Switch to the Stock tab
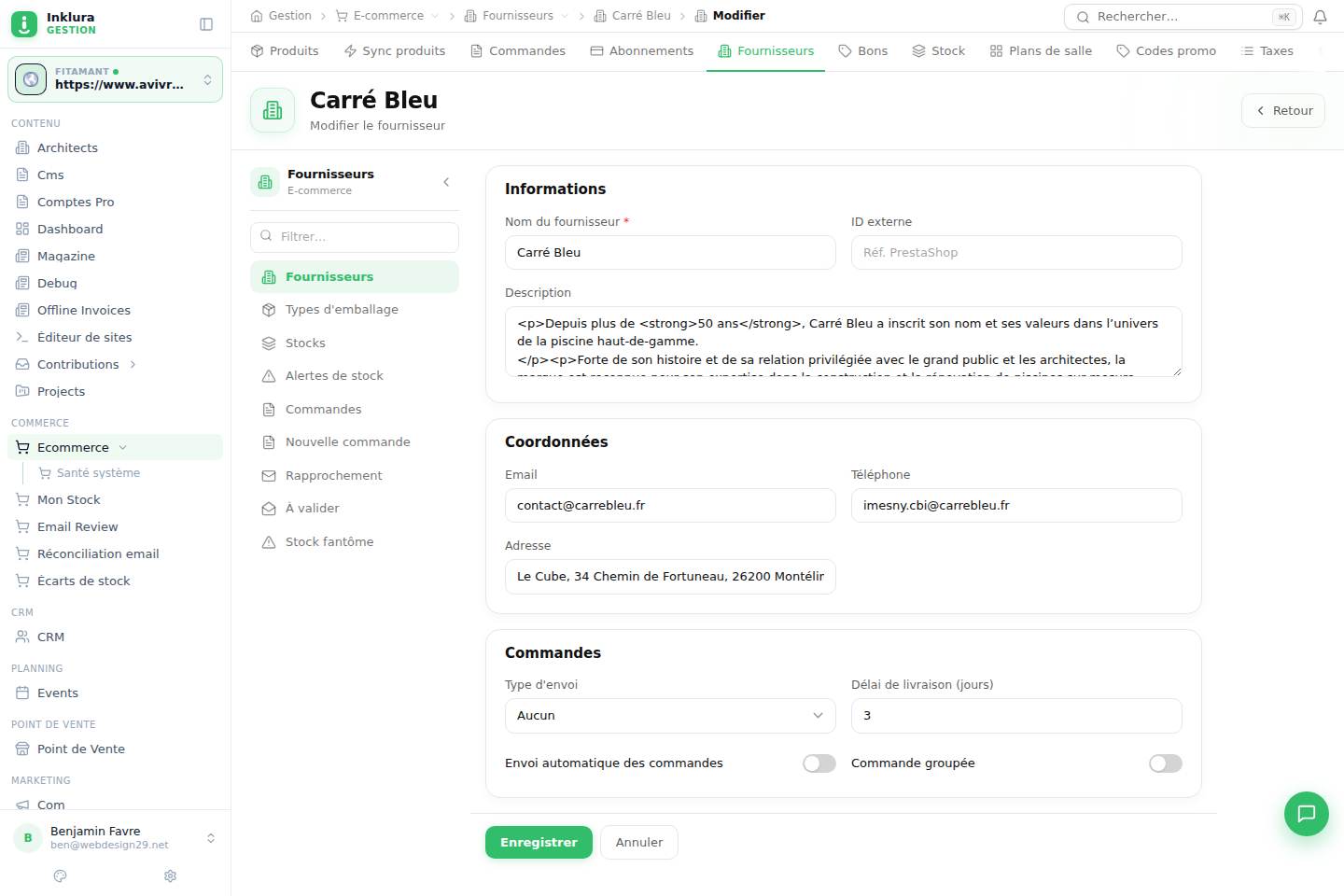 point(939,50)
